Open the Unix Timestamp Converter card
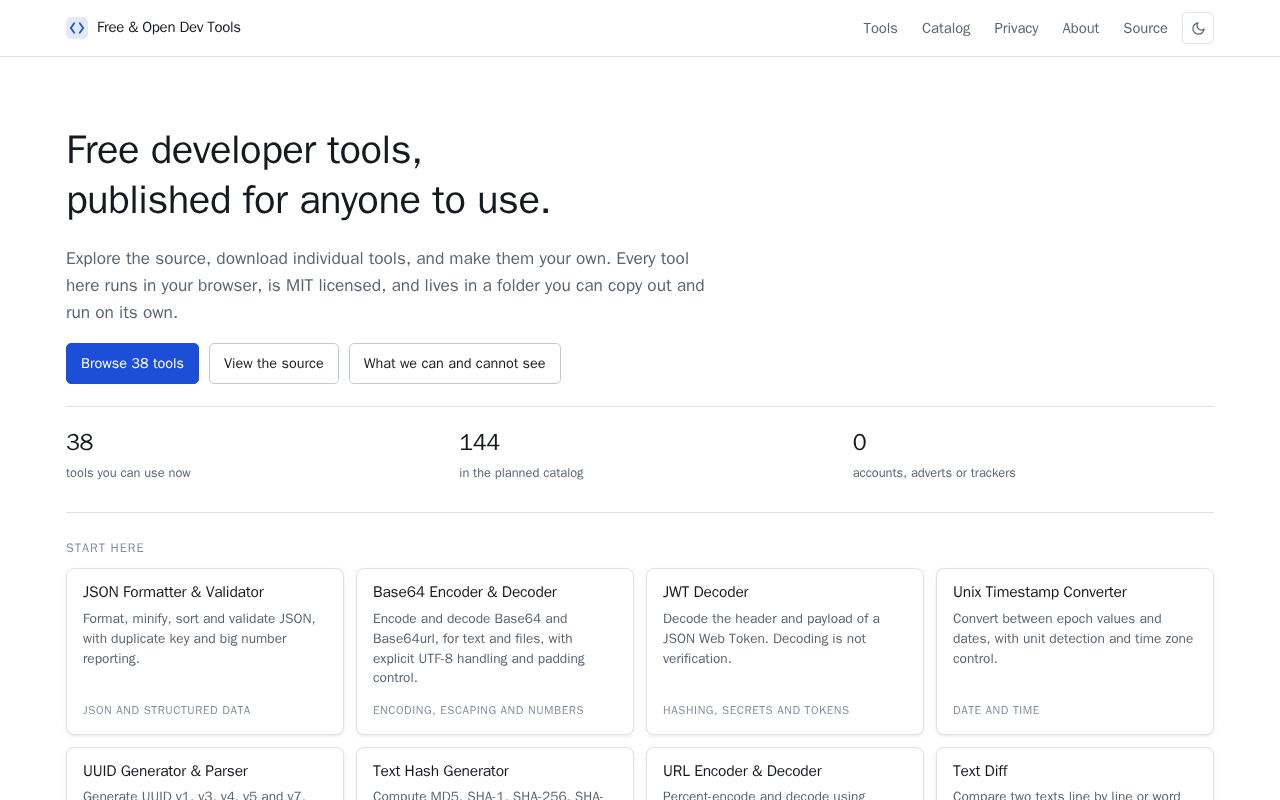 [x=1075, y=651]
